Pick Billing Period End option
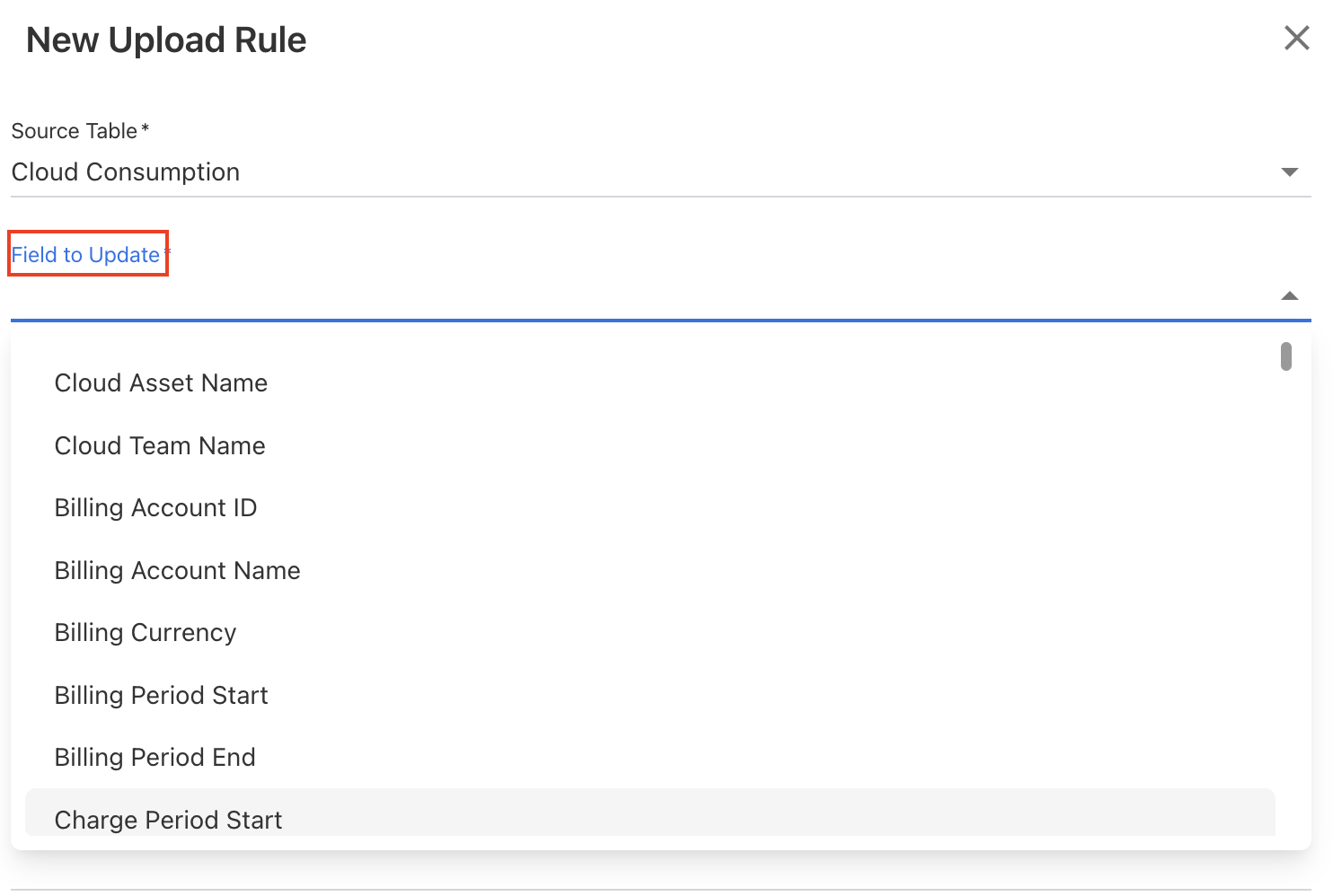Image resolution: width=1333 pixels, height=896 pixels. (x=154, y=758)
